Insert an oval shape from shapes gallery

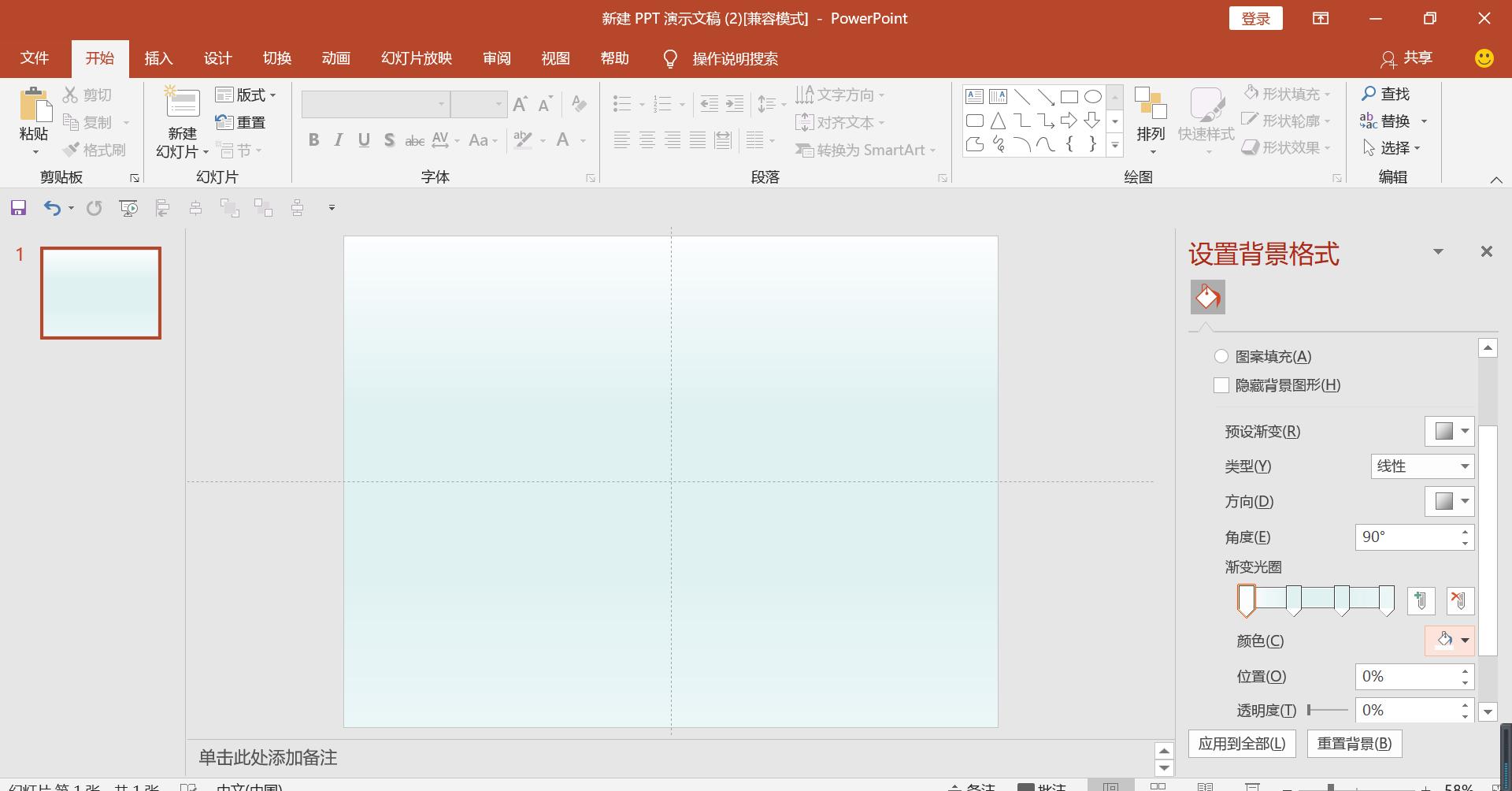tap(1092, 96)
